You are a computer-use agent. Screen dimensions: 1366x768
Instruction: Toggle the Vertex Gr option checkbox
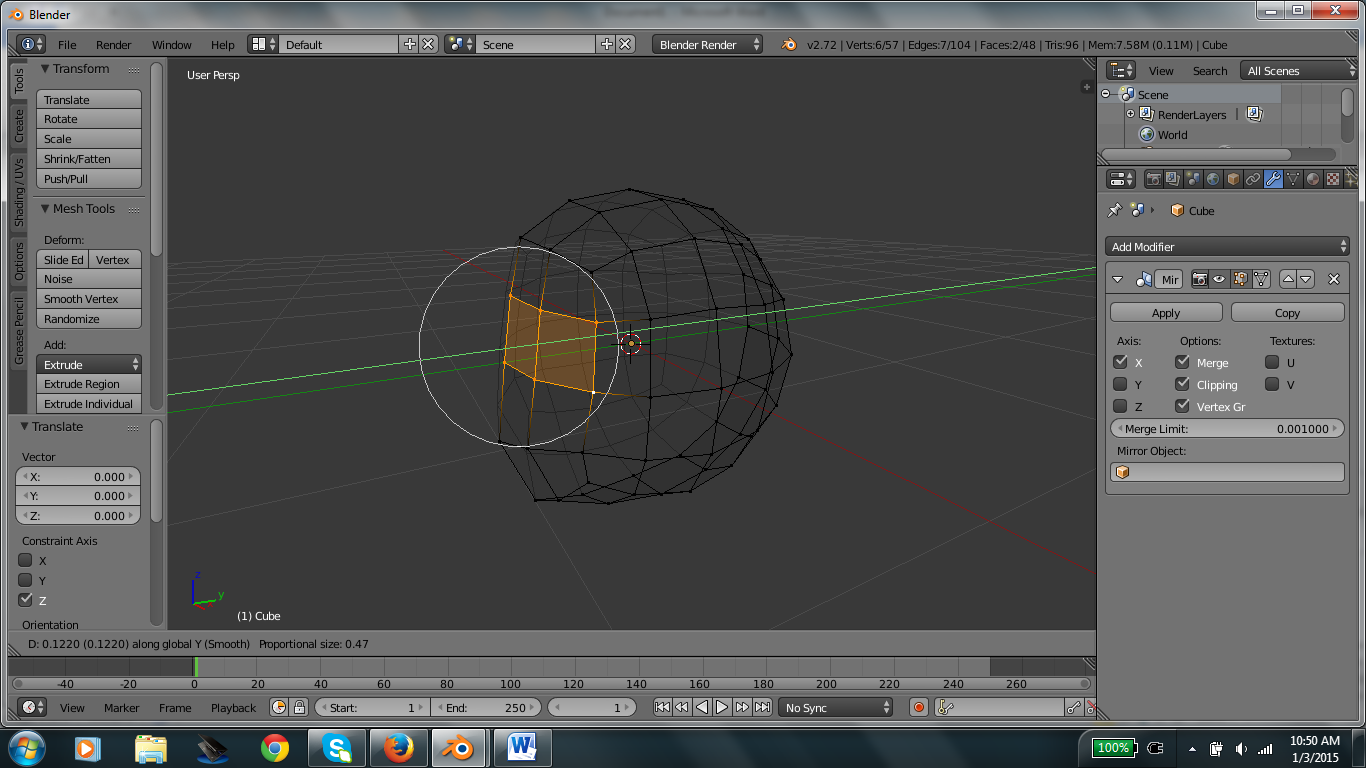(1183, 406)
